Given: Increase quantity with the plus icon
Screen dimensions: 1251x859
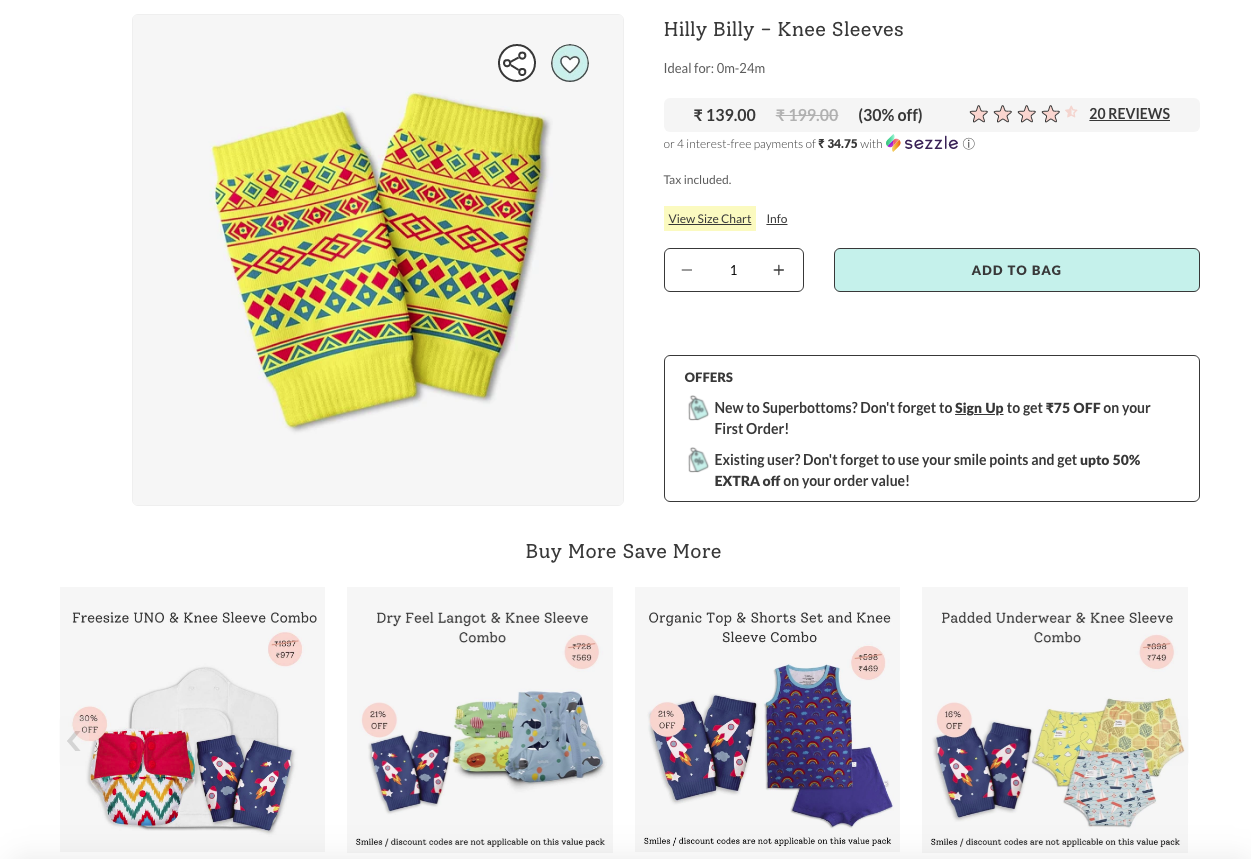Looking at the screenshot, I should pyautogui.click(x=779, y=270).
